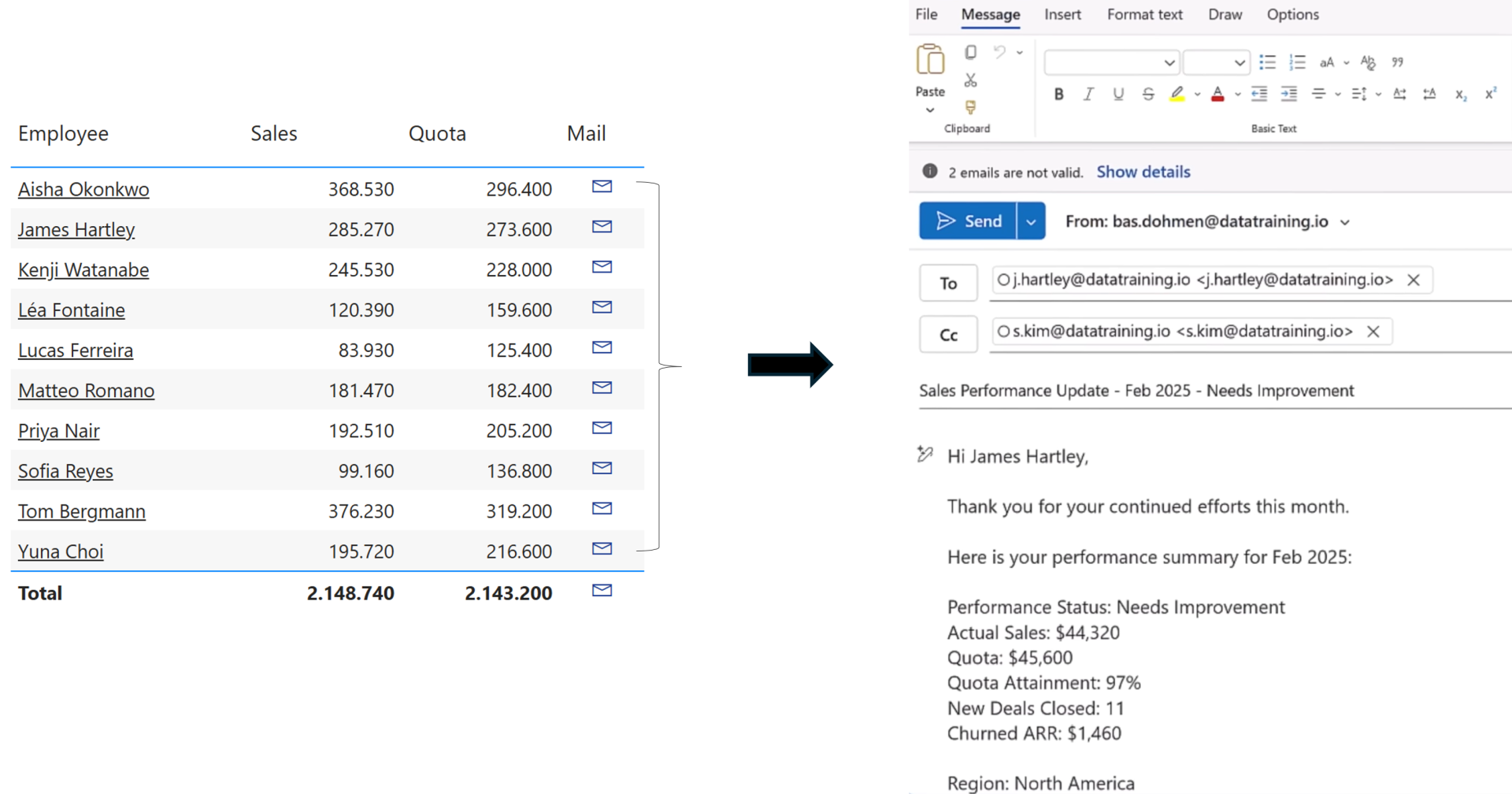Toggle italic formatting
Viewport: 1512px width, 794px height.
[x=1088, y=95]
